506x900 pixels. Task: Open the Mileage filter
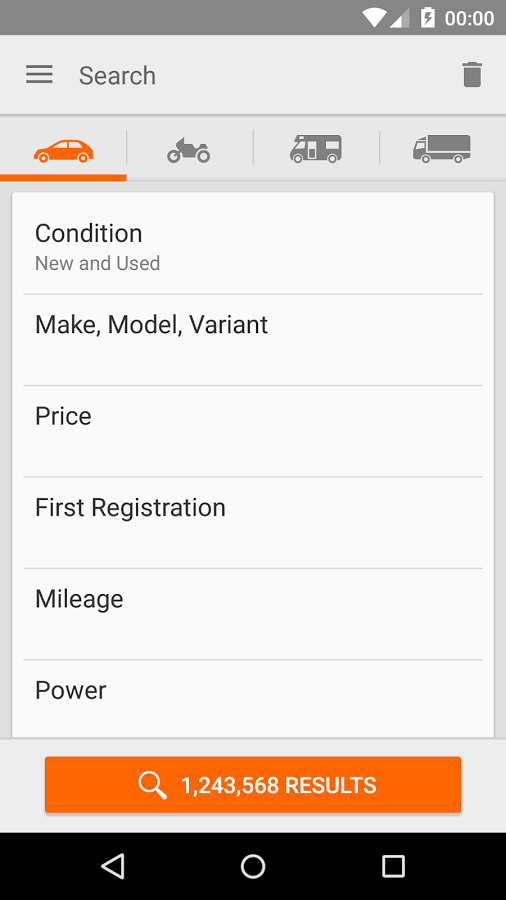click(253, 614)
